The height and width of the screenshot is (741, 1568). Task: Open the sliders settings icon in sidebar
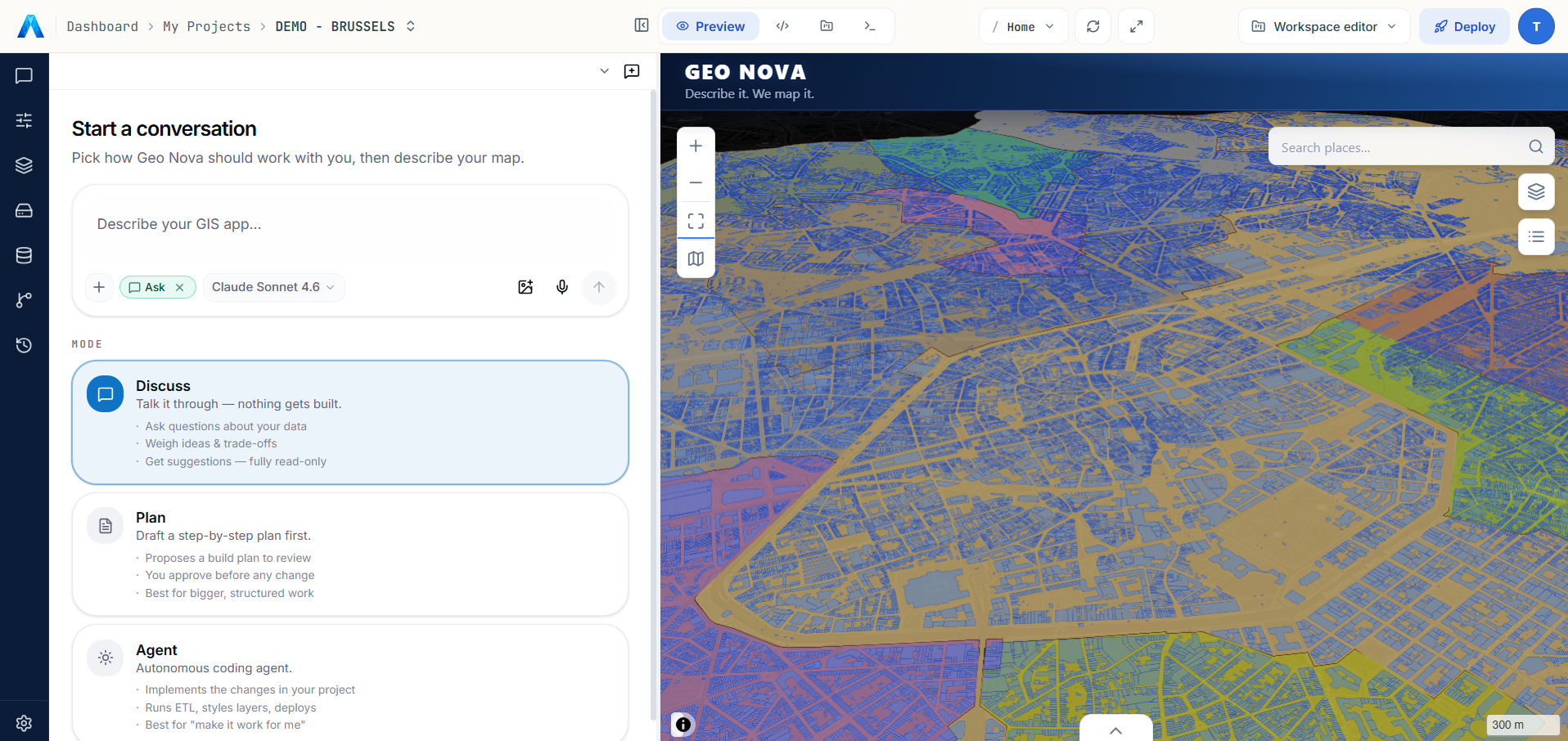click(24, 120)
